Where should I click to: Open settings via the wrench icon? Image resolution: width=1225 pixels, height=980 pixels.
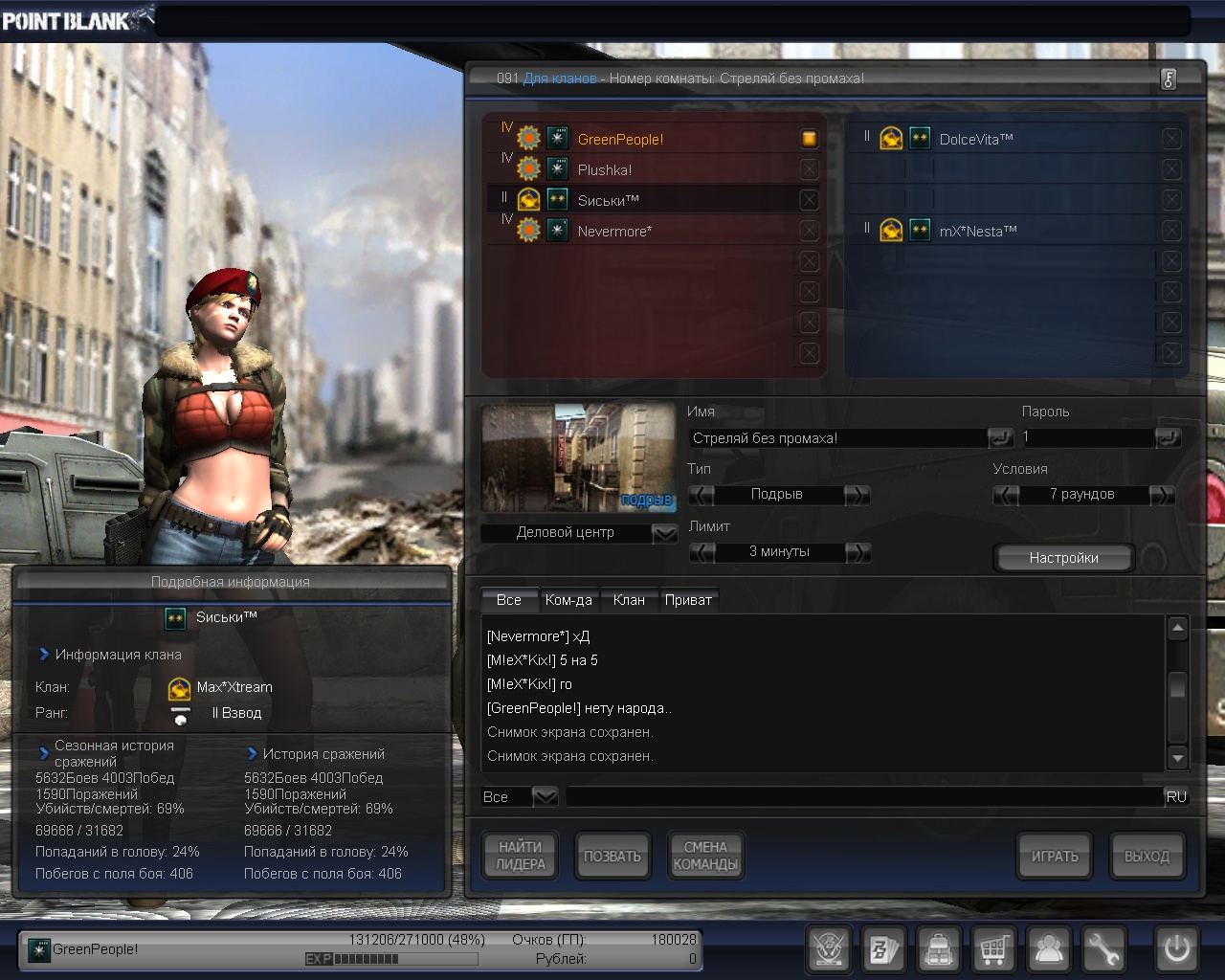pyautogui.click(x=1103, y=950)
